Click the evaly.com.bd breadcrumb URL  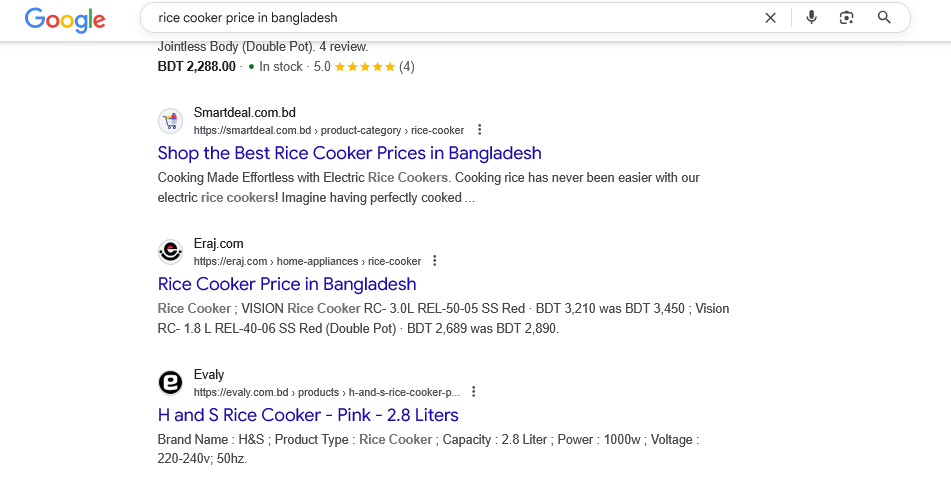coord(326,392)
